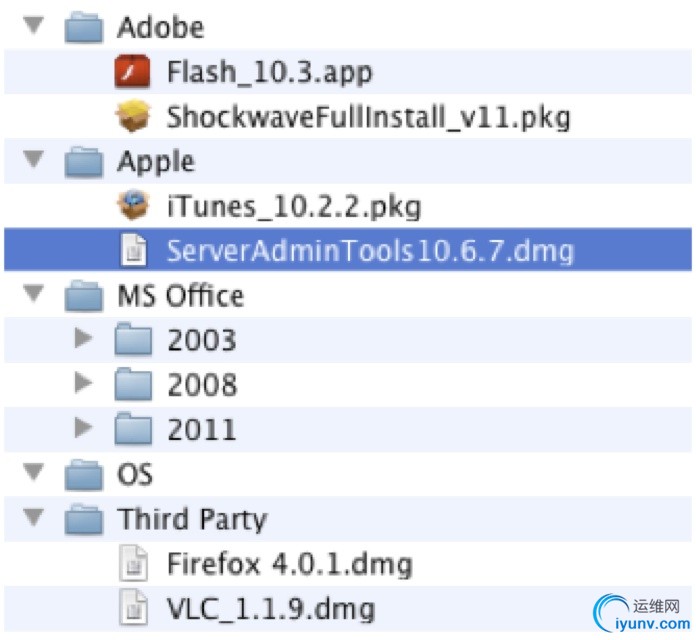
Task: Click the Adobe folder icon
Action: (x=84, y=28)
